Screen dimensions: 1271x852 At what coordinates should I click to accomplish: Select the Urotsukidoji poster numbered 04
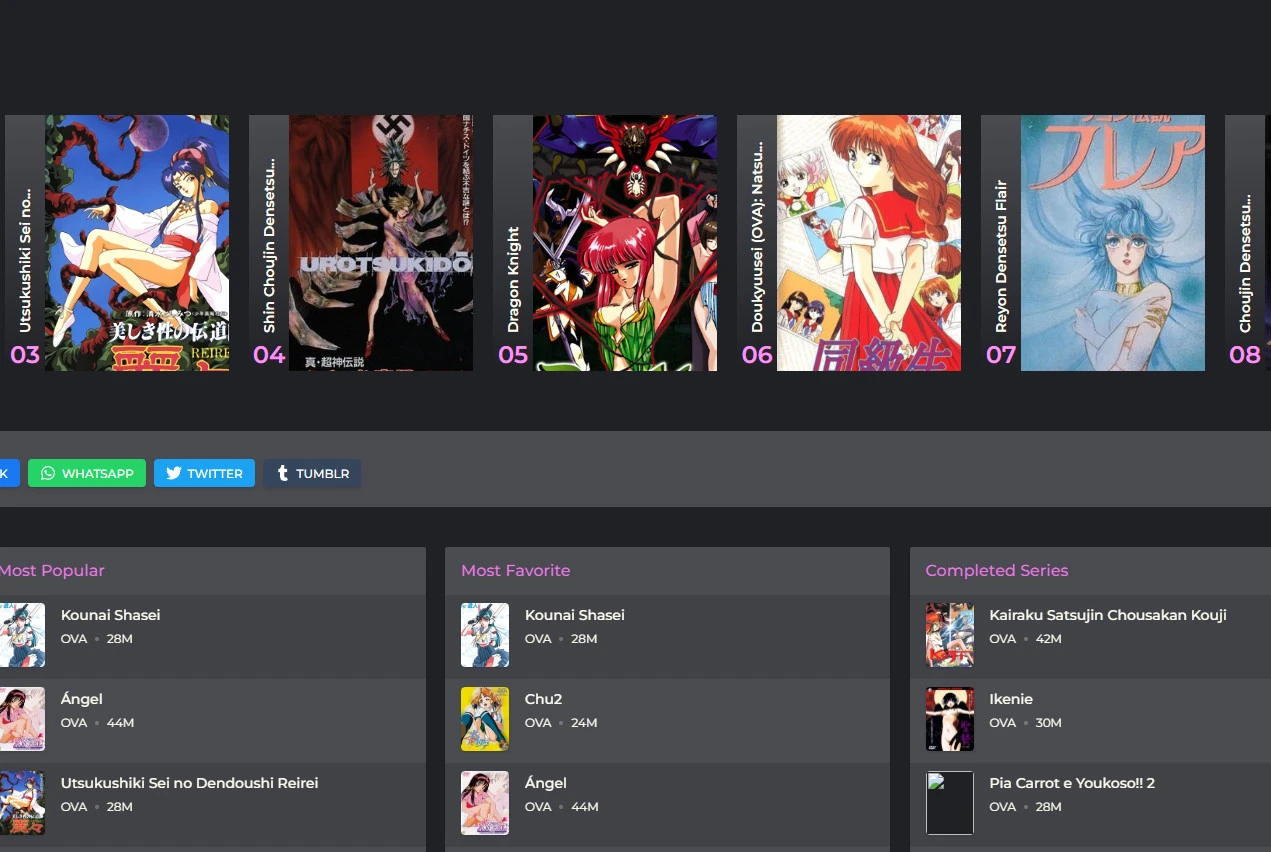pos(380,242)
